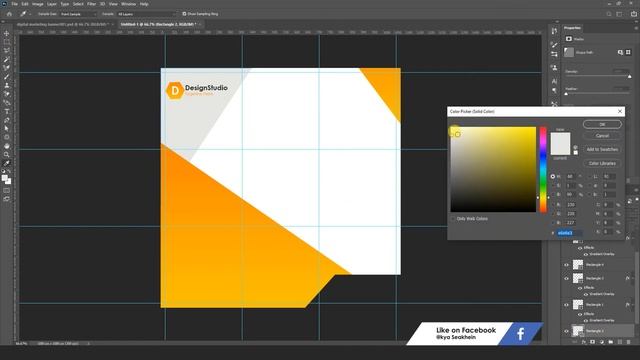Select the Zoom magnifier tool

tap(7, 155)
